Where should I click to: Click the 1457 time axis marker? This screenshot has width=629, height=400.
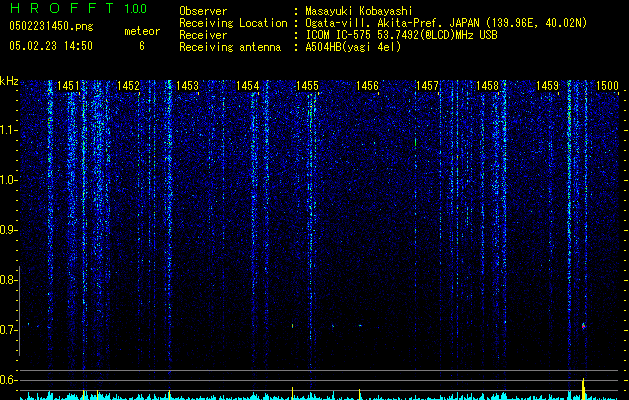(427, 86)
